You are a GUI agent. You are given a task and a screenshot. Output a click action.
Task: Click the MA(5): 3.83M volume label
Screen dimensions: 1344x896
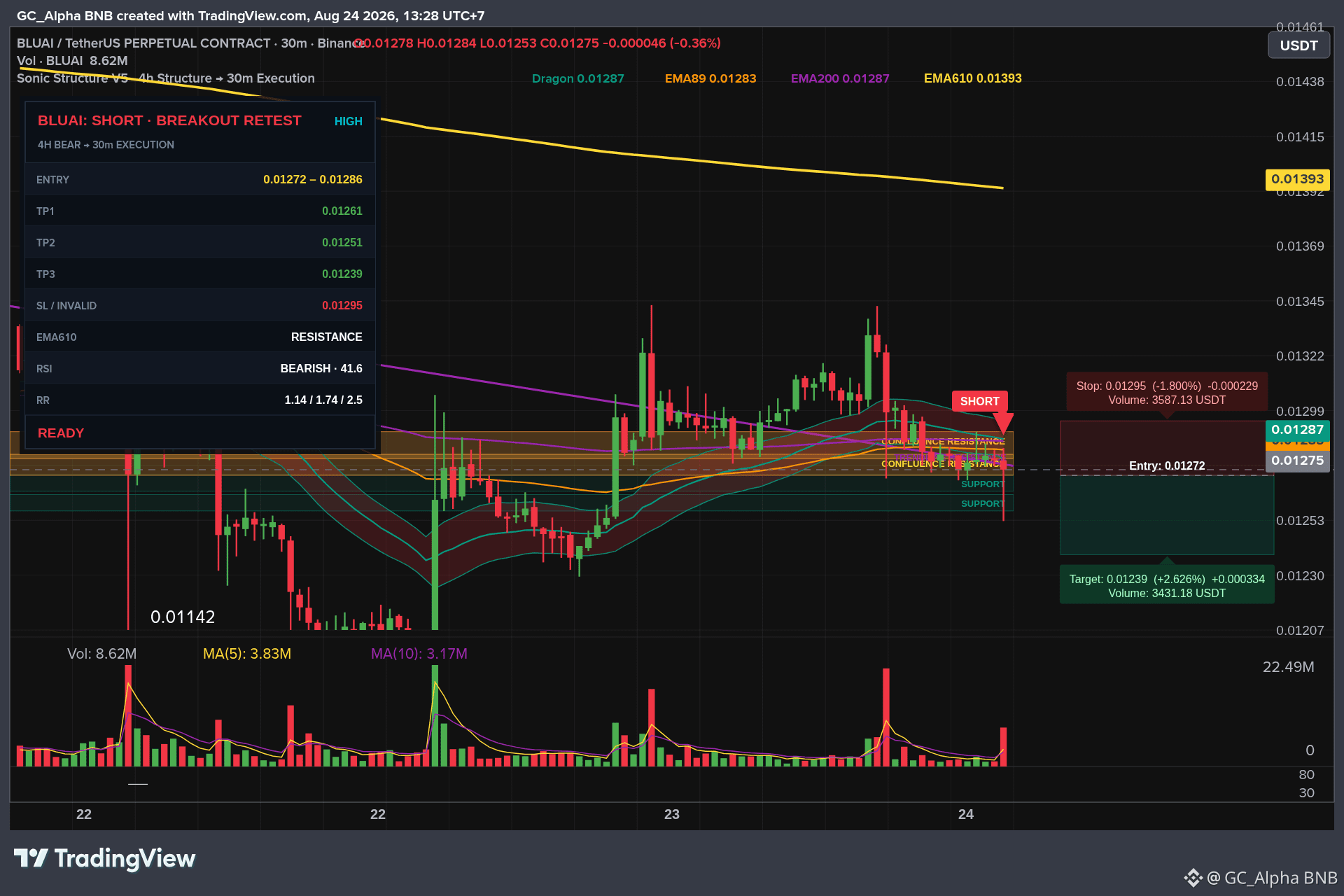(x=247, y=654)
